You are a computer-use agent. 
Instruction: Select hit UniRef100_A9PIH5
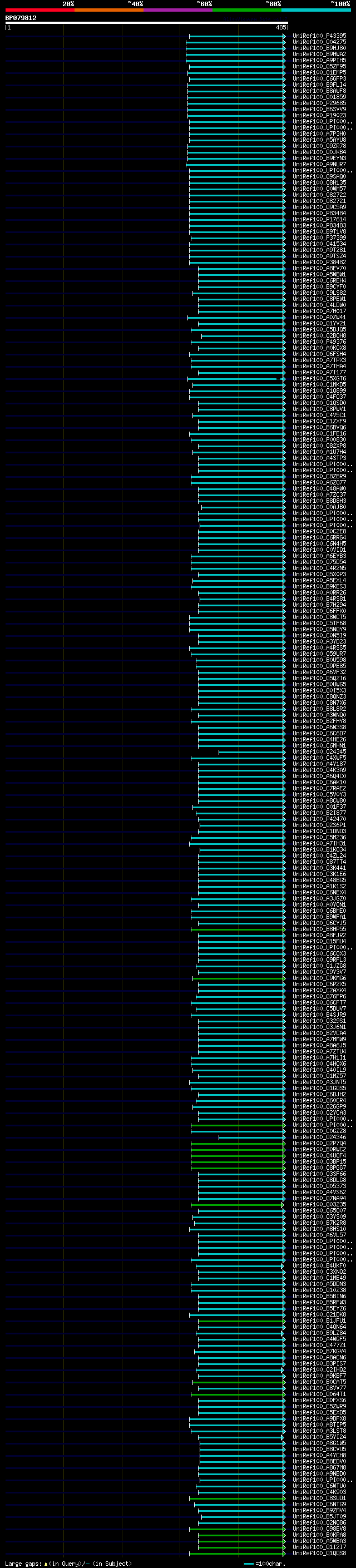click(319, 60)
